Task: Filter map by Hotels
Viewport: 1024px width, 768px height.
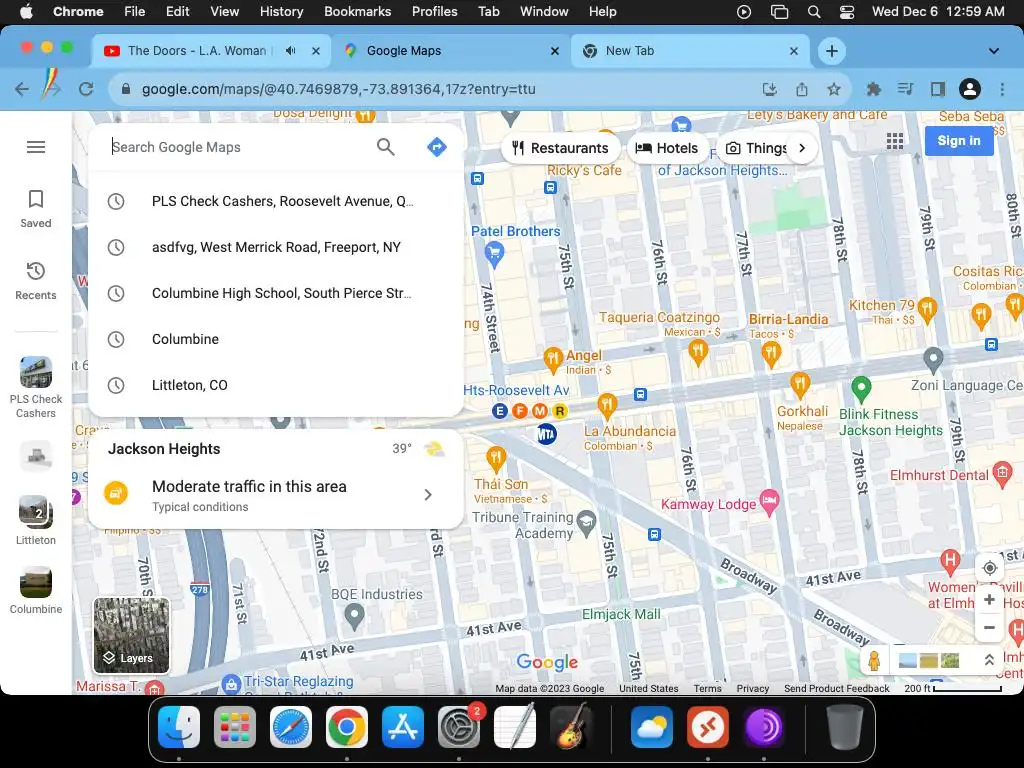Action: click(667, 148)
